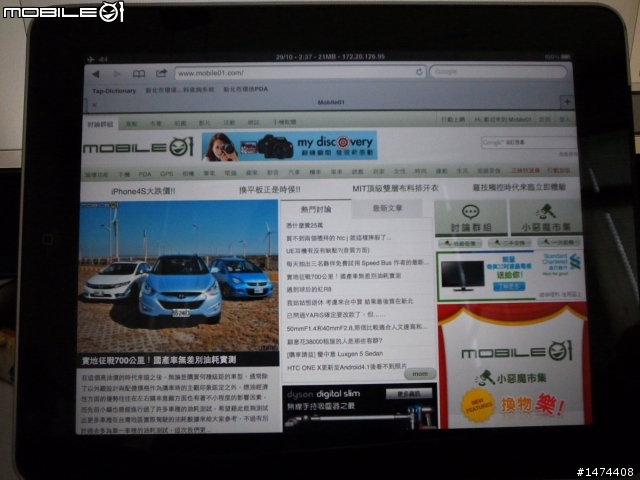Select the 討論群組 tab in top site bar
The image size is (640, 480).
click(x=100, y=124)
